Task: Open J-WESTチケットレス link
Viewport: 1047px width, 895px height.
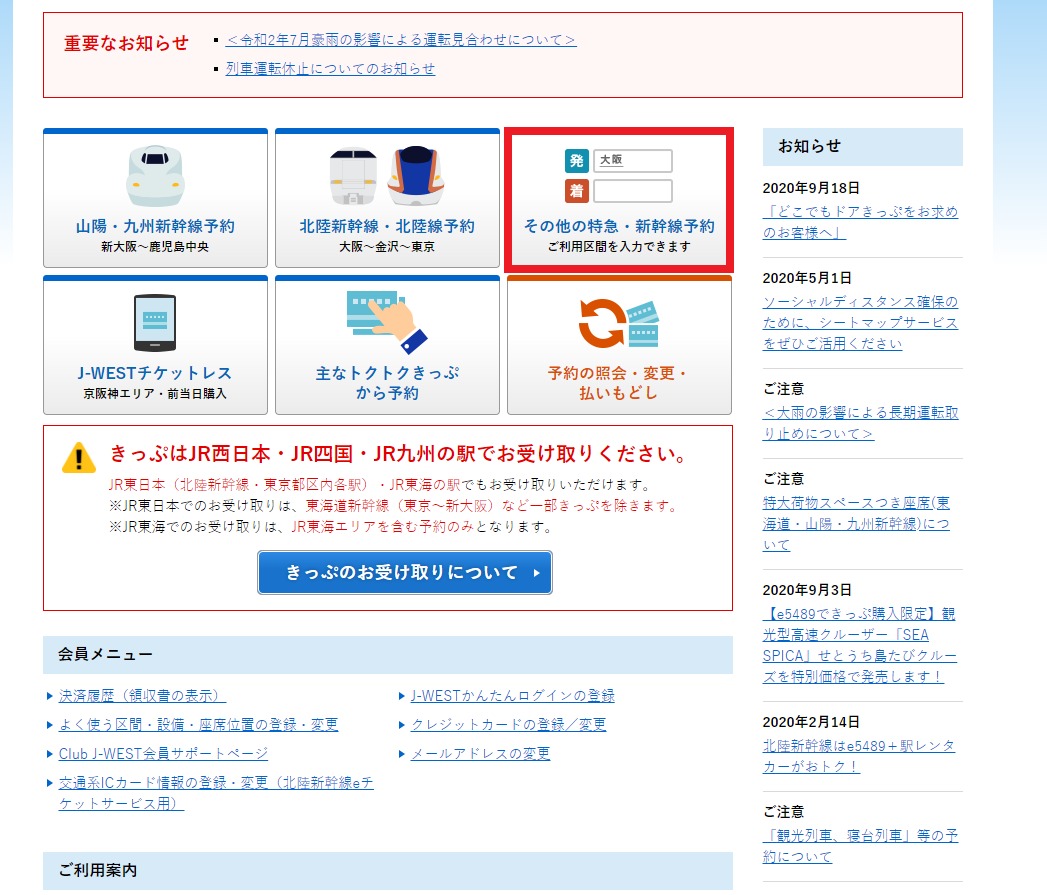Action: (x=155, y=373)
